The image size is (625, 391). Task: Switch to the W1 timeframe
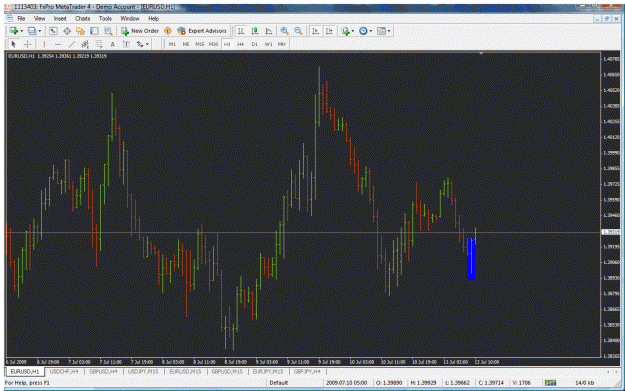coord(268,44)
